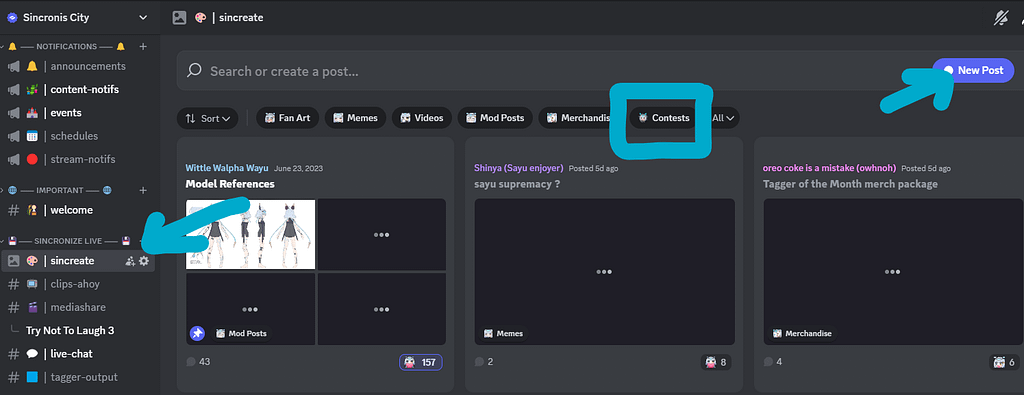Click sincreate invite people icon
Screen dimensions: 1024x395
(x=130, y=261)
